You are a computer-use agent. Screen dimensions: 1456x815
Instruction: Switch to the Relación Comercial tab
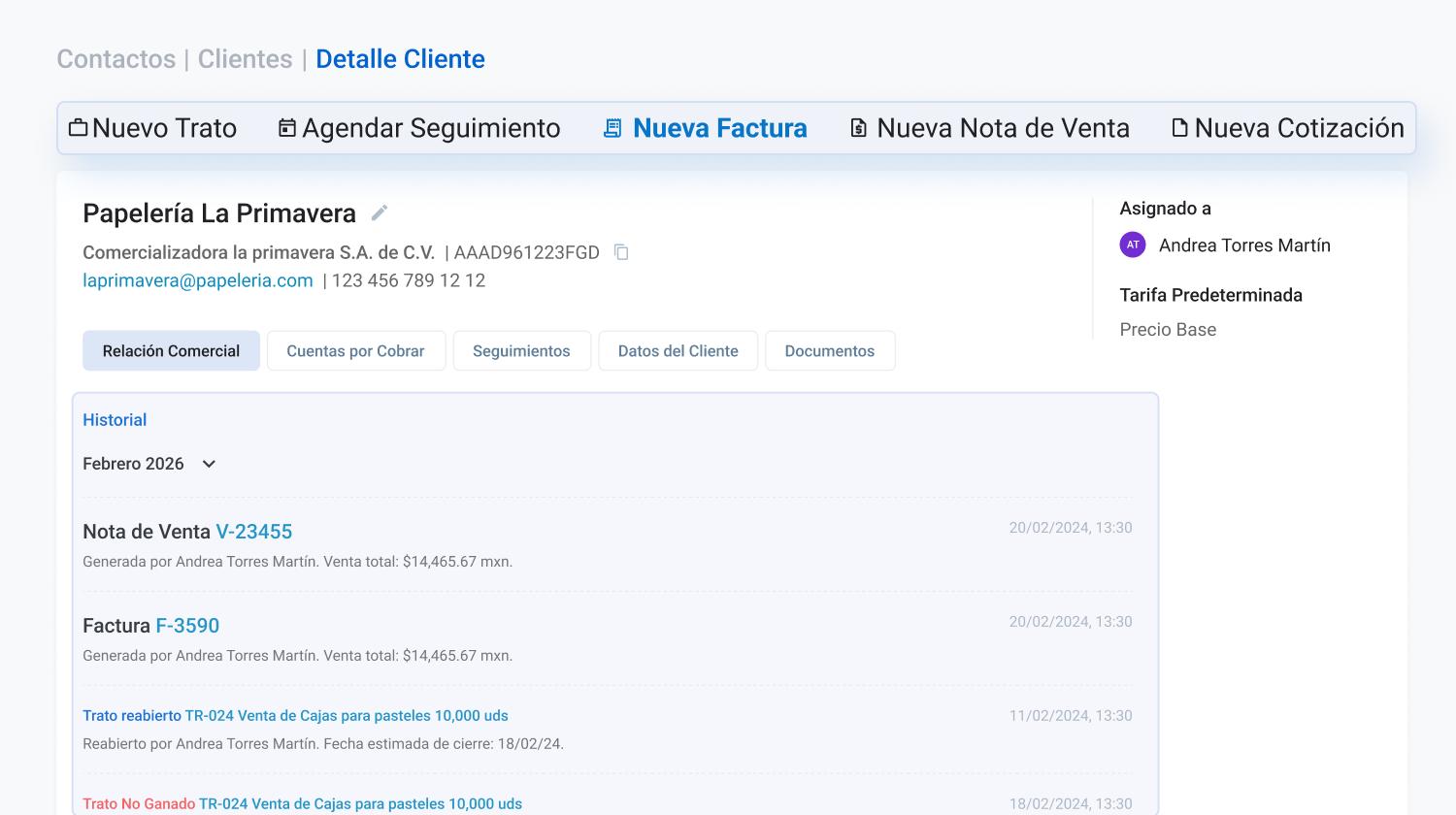coord(171,351)
